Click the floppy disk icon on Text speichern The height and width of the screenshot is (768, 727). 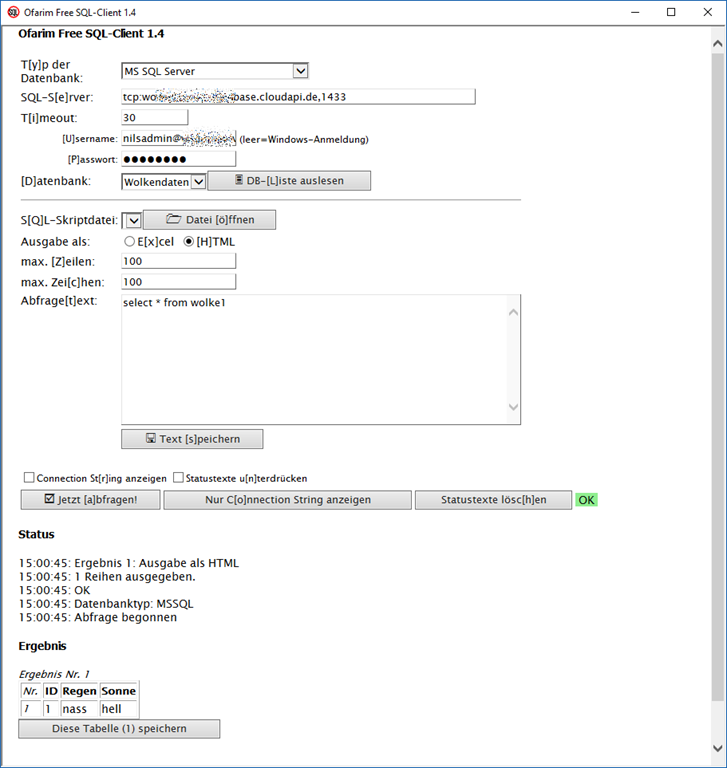151,438
